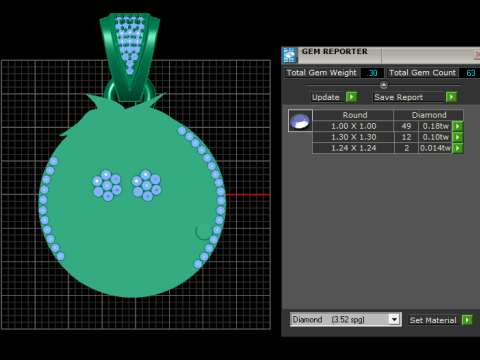Screen dimensions: 480x360
Task: Click the Update button
Action: pyautogui.click(x=326, y=97)
